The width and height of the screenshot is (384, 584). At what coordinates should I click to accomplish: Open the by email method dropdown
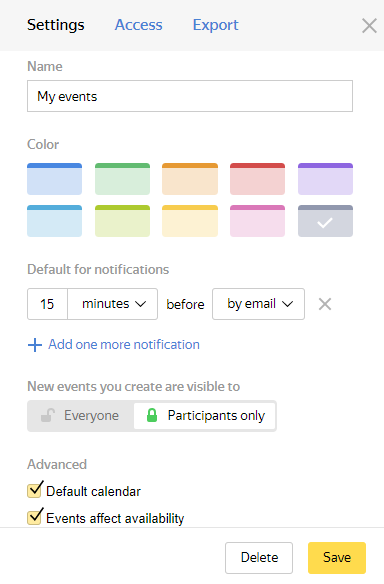point(258,304)
